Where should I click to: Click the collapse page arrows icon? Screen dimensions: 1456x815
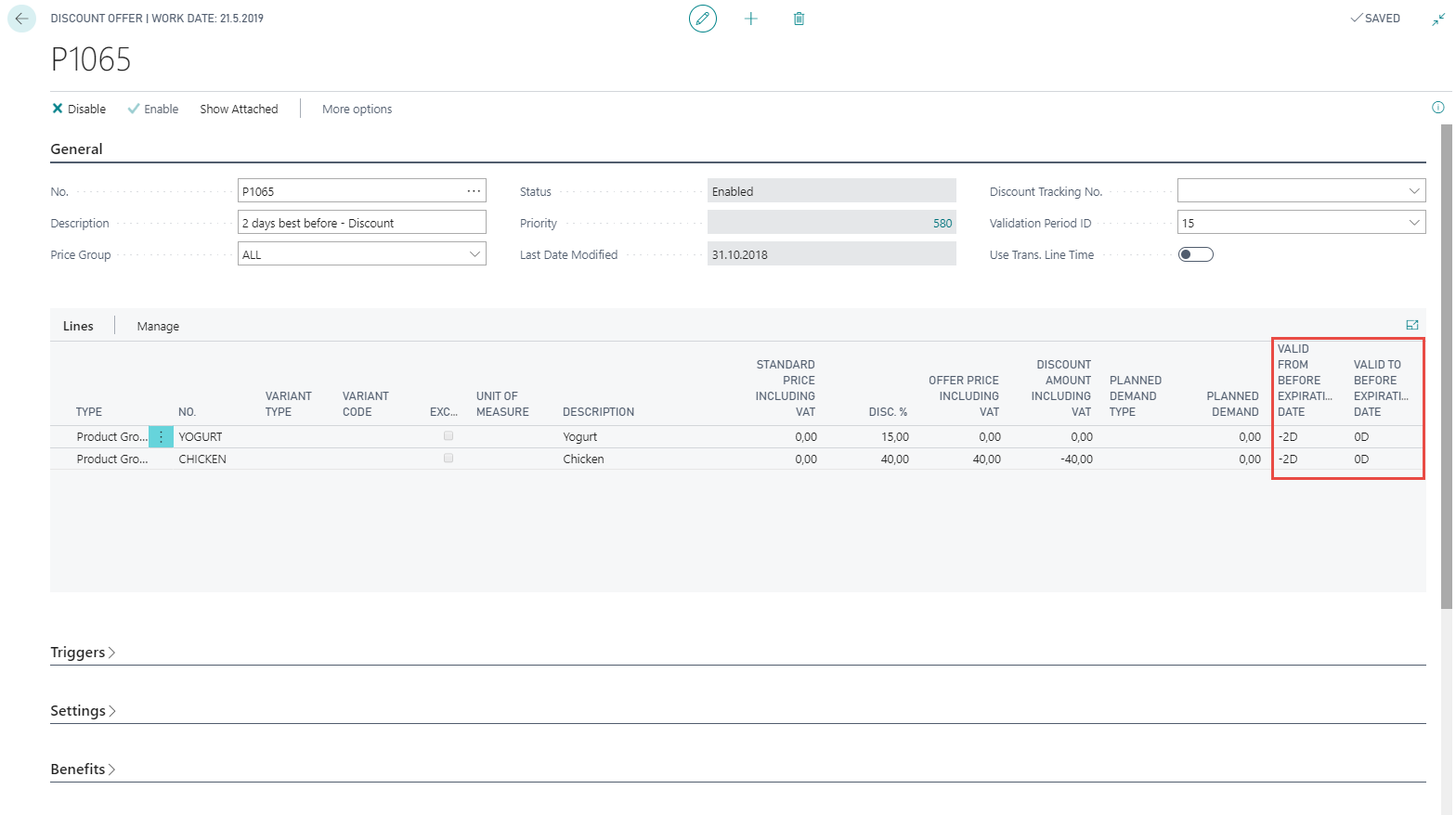click(1438, 19)
